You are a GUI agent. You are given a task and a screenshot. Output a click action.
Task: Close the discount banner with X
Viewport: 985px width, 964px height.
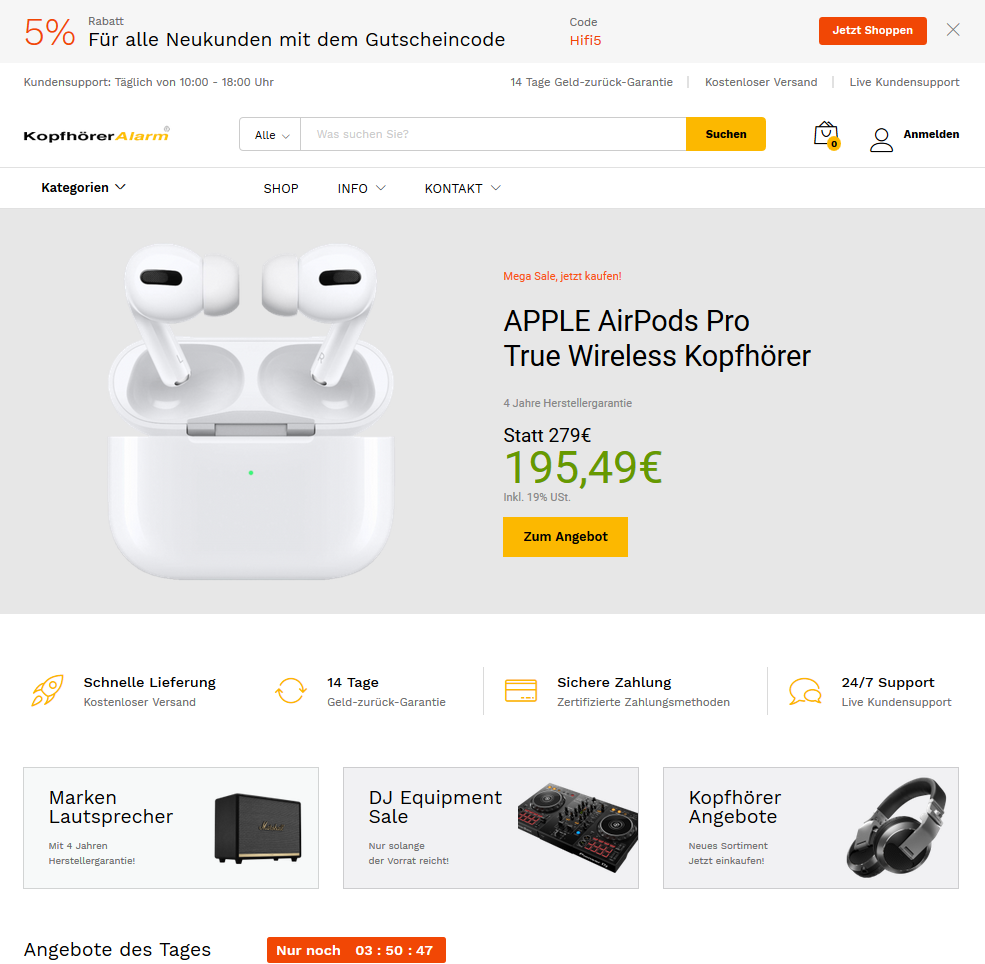click(x=953, y=30)
